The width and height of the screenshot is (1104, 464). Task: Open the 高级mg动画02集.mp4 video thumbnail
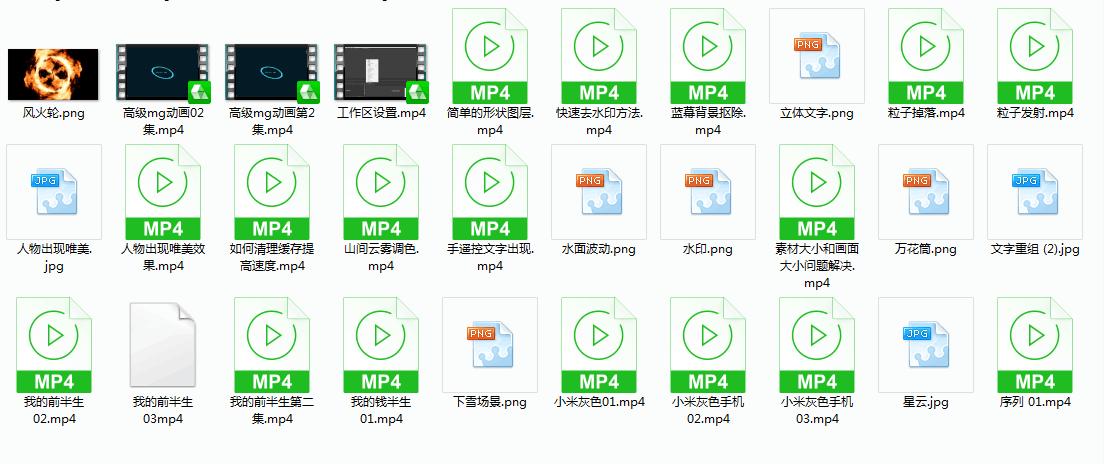click(163, 72)
